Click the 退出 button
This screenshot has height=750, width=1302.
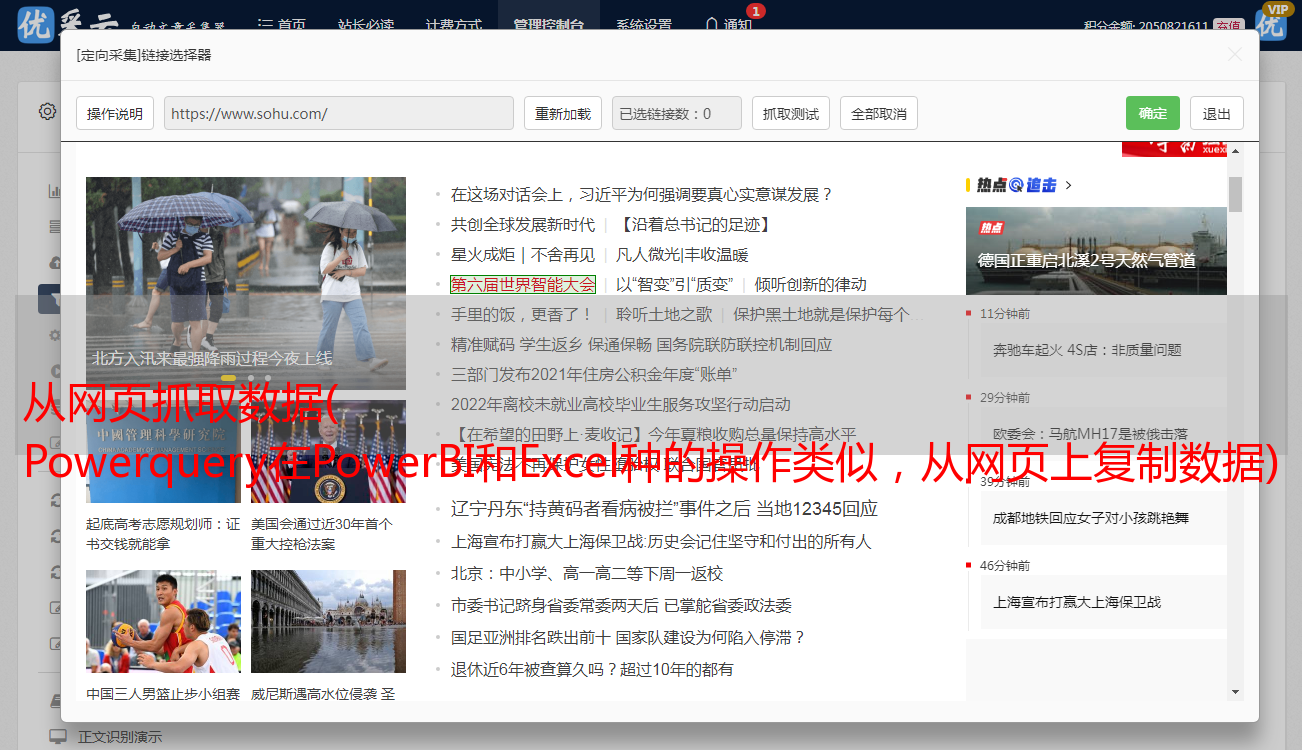point(1217,114)
